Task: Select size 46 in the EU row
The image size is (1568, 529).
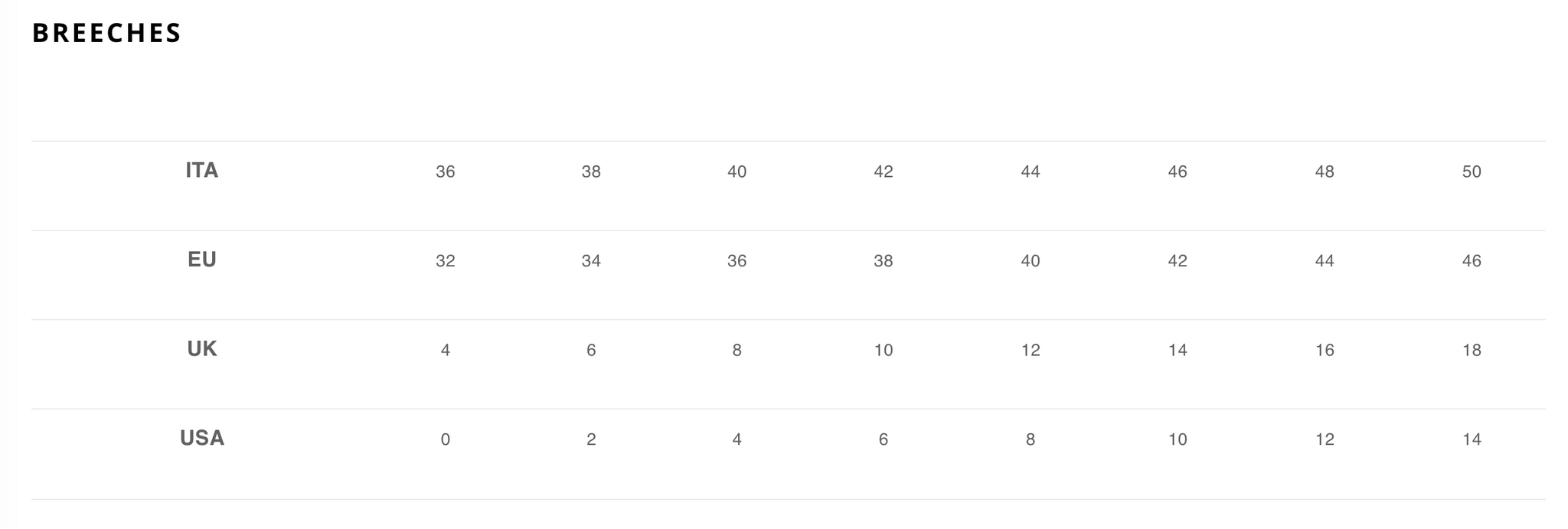Action: pyautogui.click(x=1472, y=261)
